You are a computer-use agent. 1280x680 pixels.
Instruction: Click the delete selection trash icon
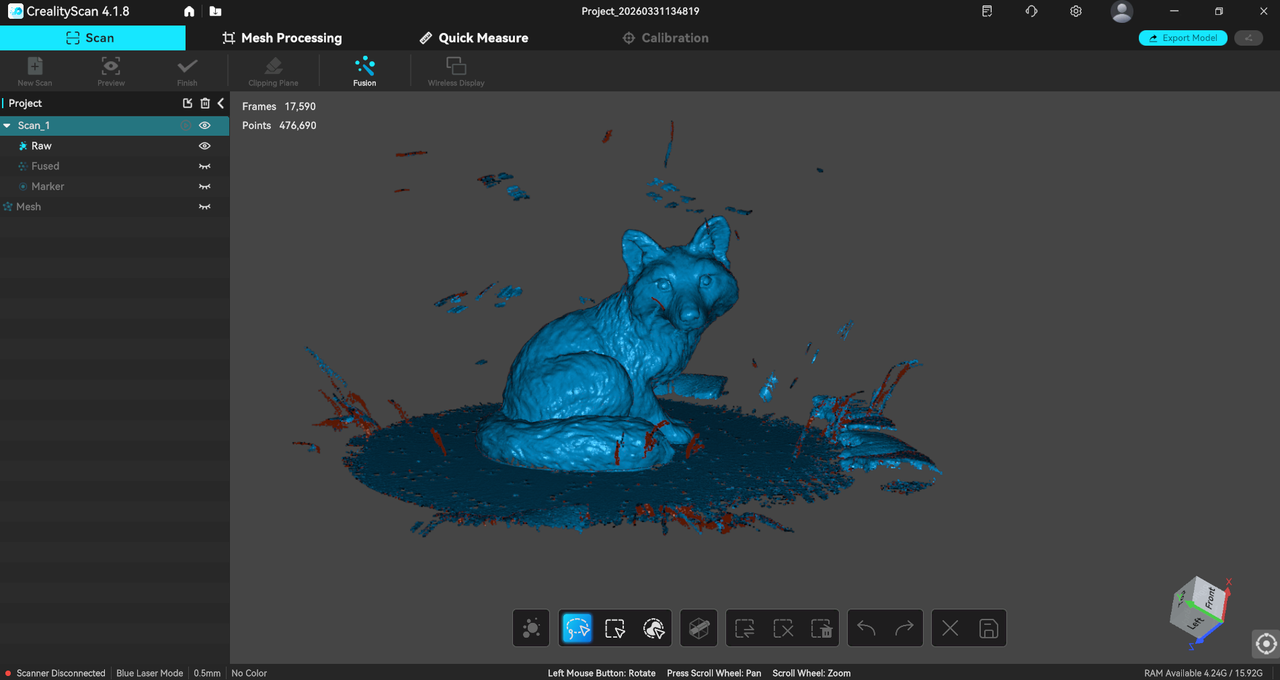coord(821,628)
